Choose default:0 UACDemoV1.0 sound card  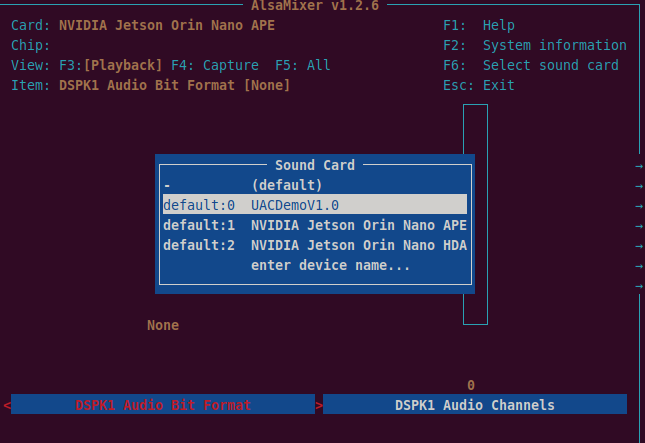pos(315,205)
